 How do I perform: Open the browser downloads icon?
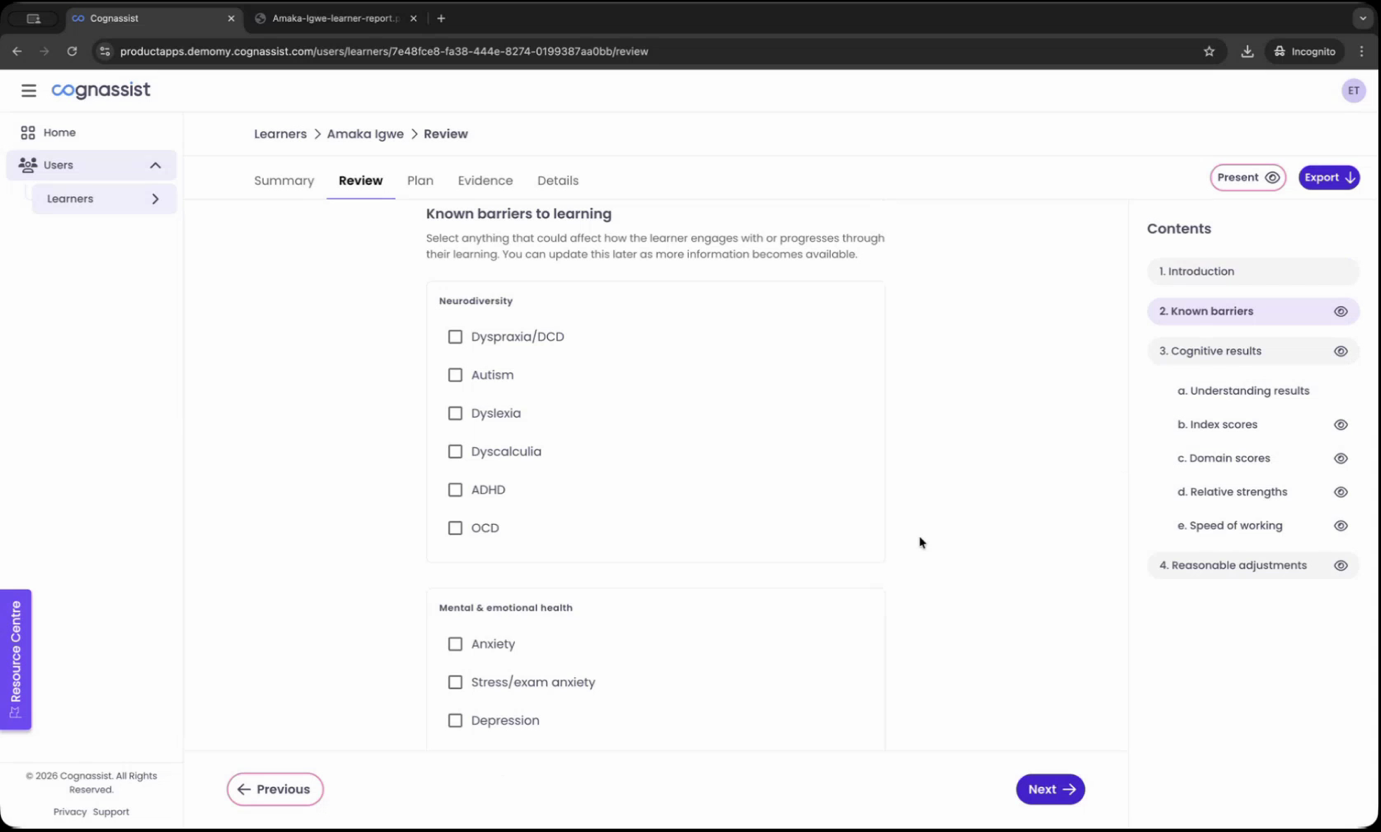coord(1247,51)
